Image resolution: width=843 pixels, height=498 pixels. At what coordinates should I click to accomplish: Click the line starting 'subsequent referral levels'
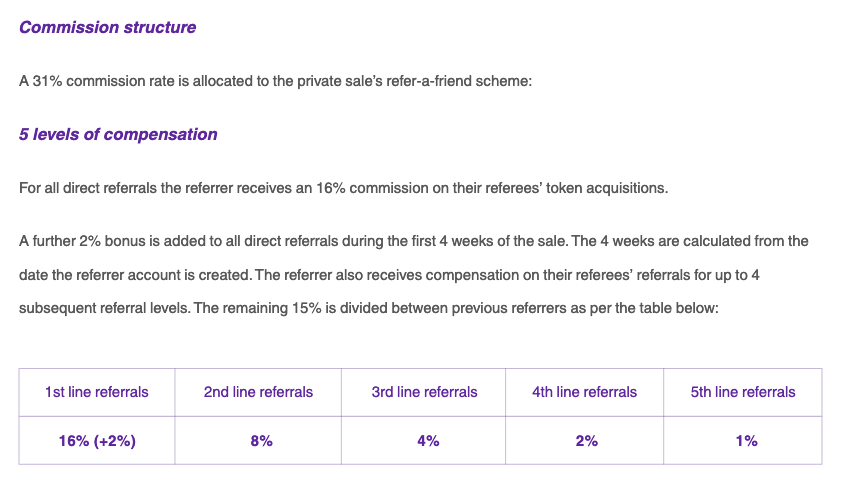pos(369,308)
